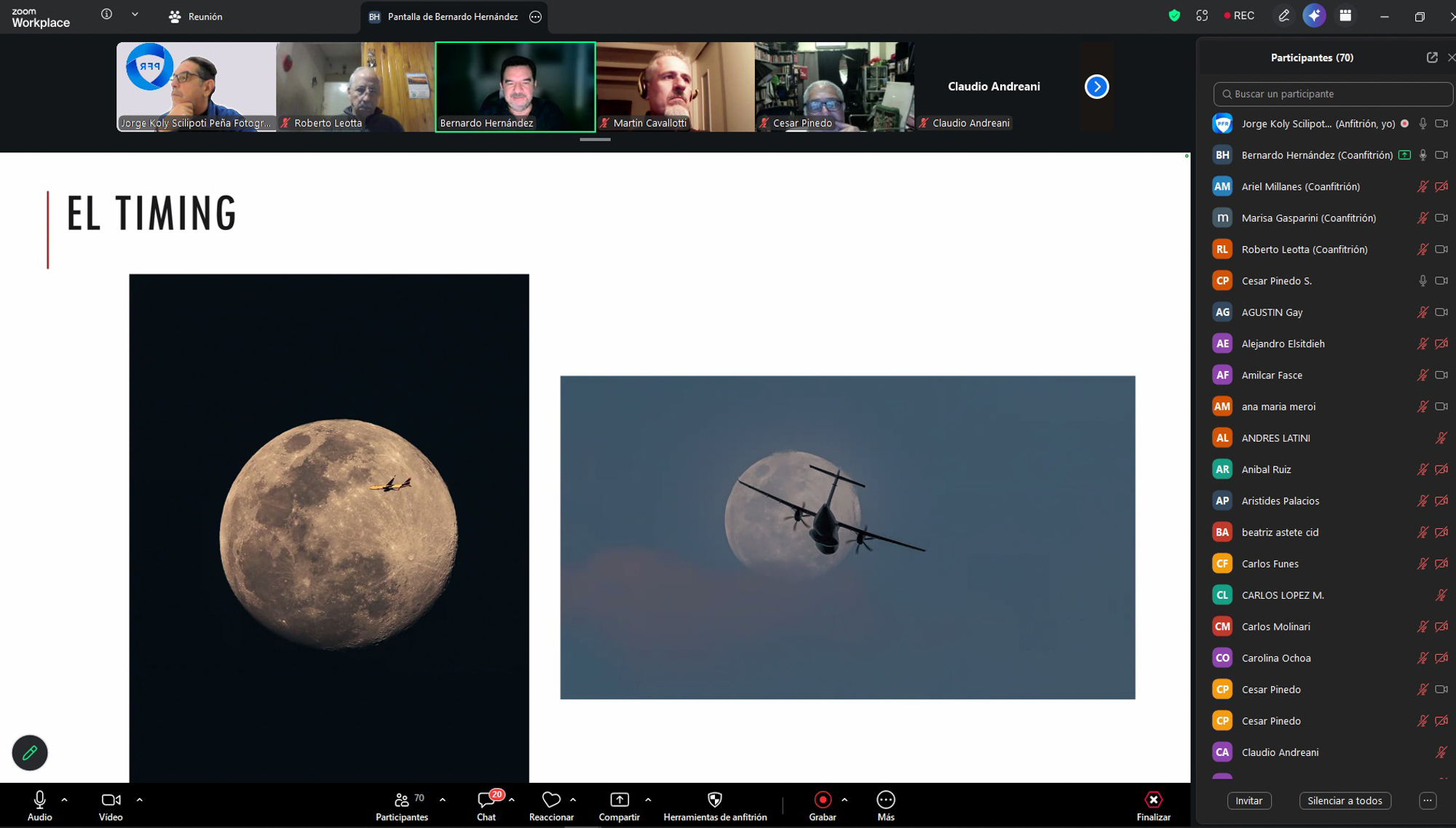Screen dimensions: 1456x828
Task: Click Carolina Ochoa's camera-off icon
Action: click(1441, 658)
